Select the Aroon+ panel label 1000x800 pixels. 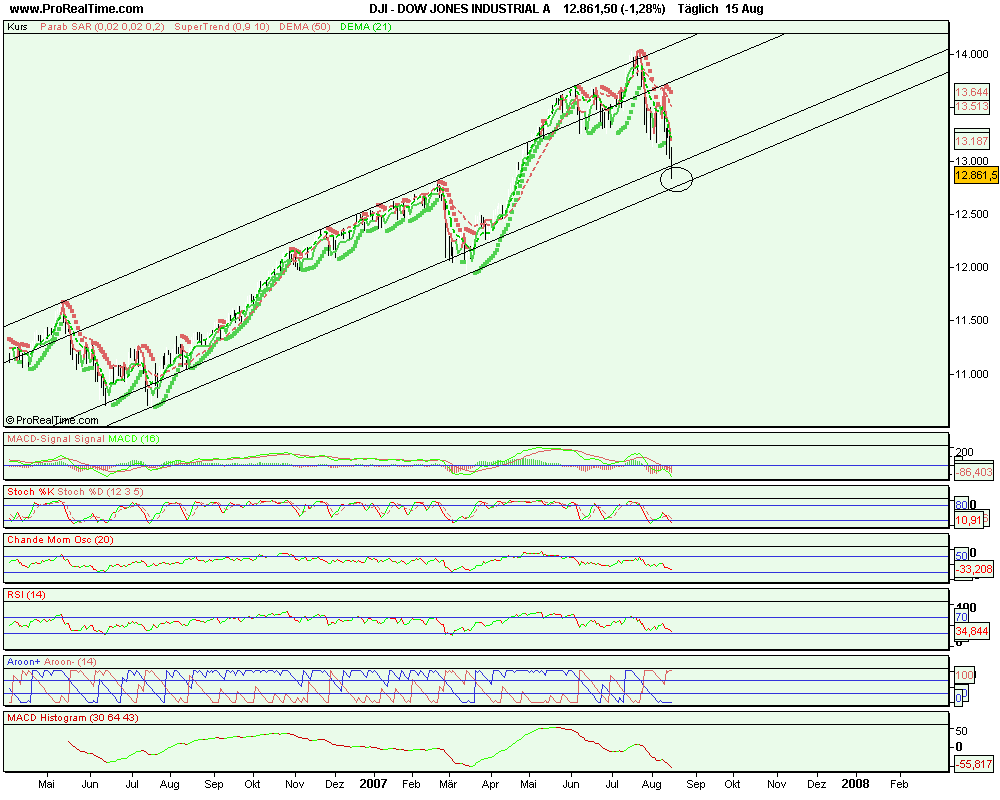[x=22, y=662]
